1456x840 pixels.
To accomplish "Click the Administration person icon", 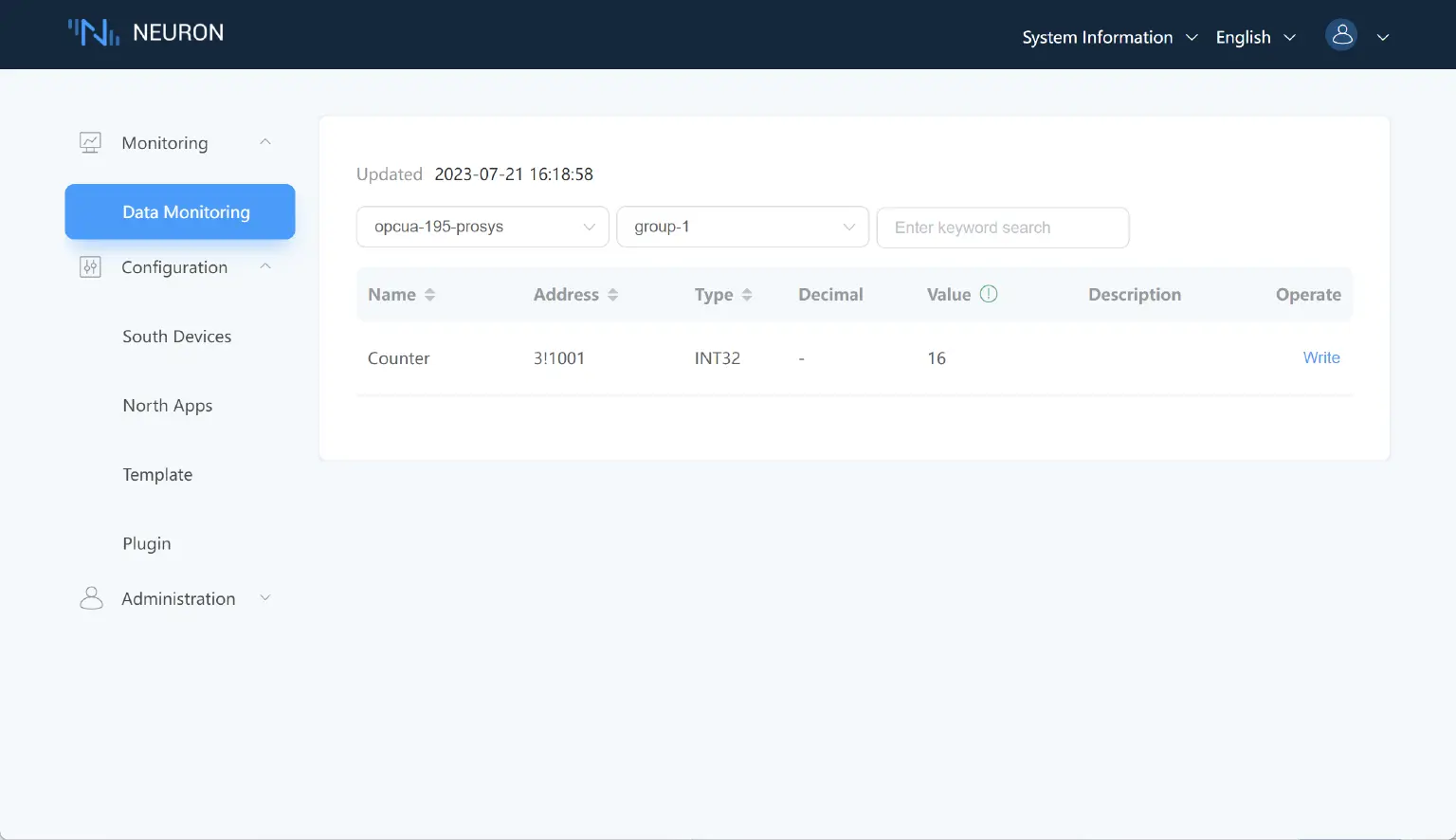I will (x=90, y=597).
